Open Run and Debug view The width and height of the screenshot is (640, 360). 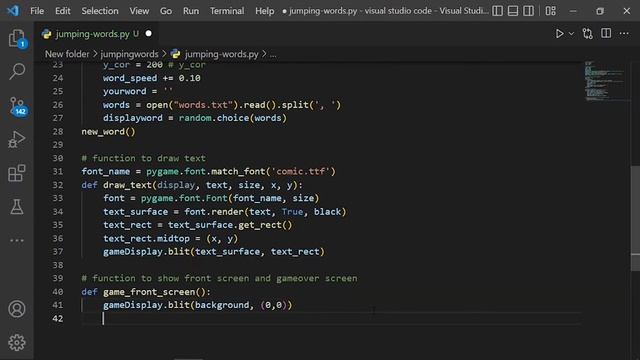(17, 140)
